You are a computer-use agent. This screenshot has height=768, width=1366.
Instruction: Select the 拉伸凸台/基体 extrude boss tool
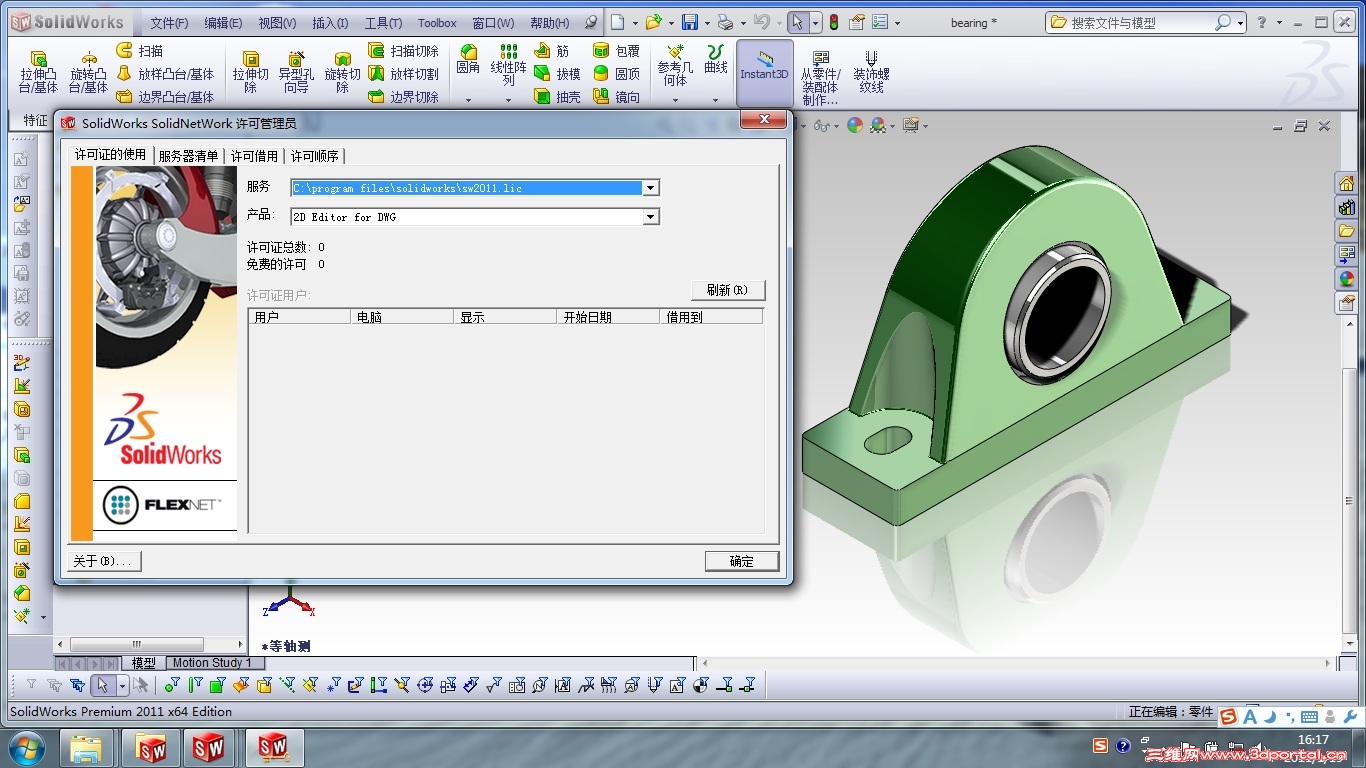click(x=38, y=72)
